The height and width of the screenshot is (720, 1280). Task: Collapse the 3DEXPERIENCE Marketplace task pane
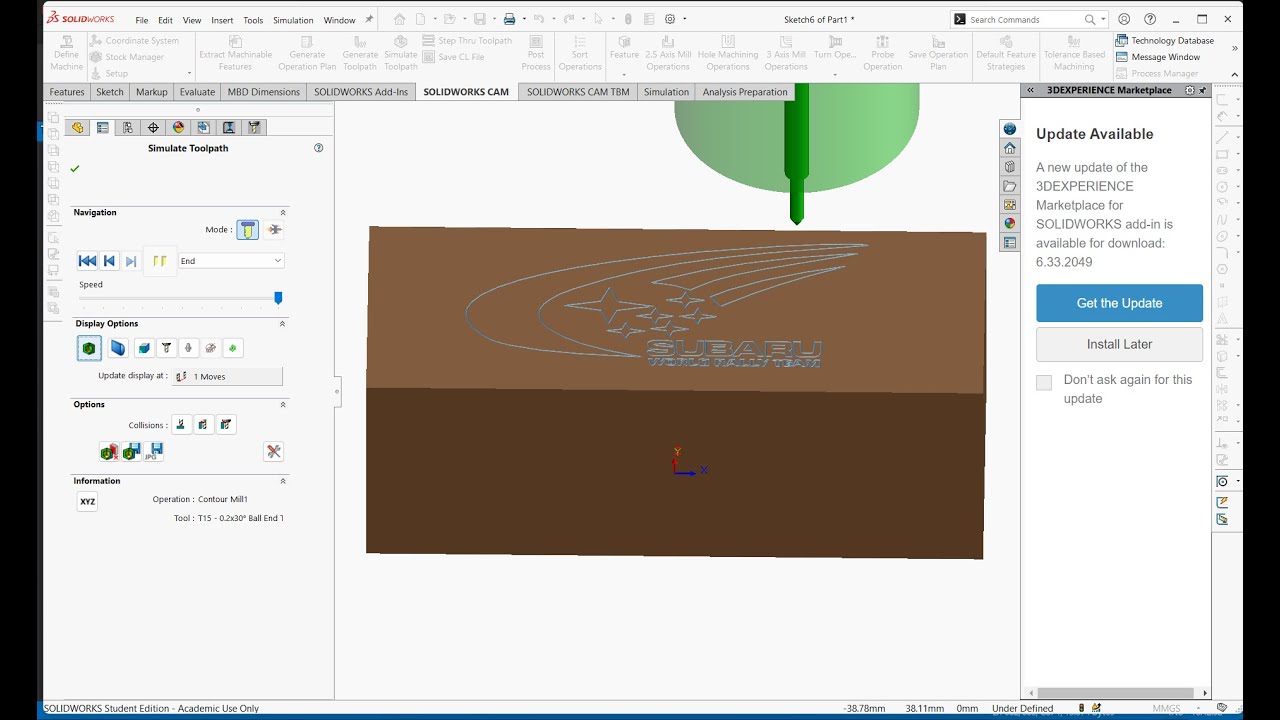[x=1030, y=90]
